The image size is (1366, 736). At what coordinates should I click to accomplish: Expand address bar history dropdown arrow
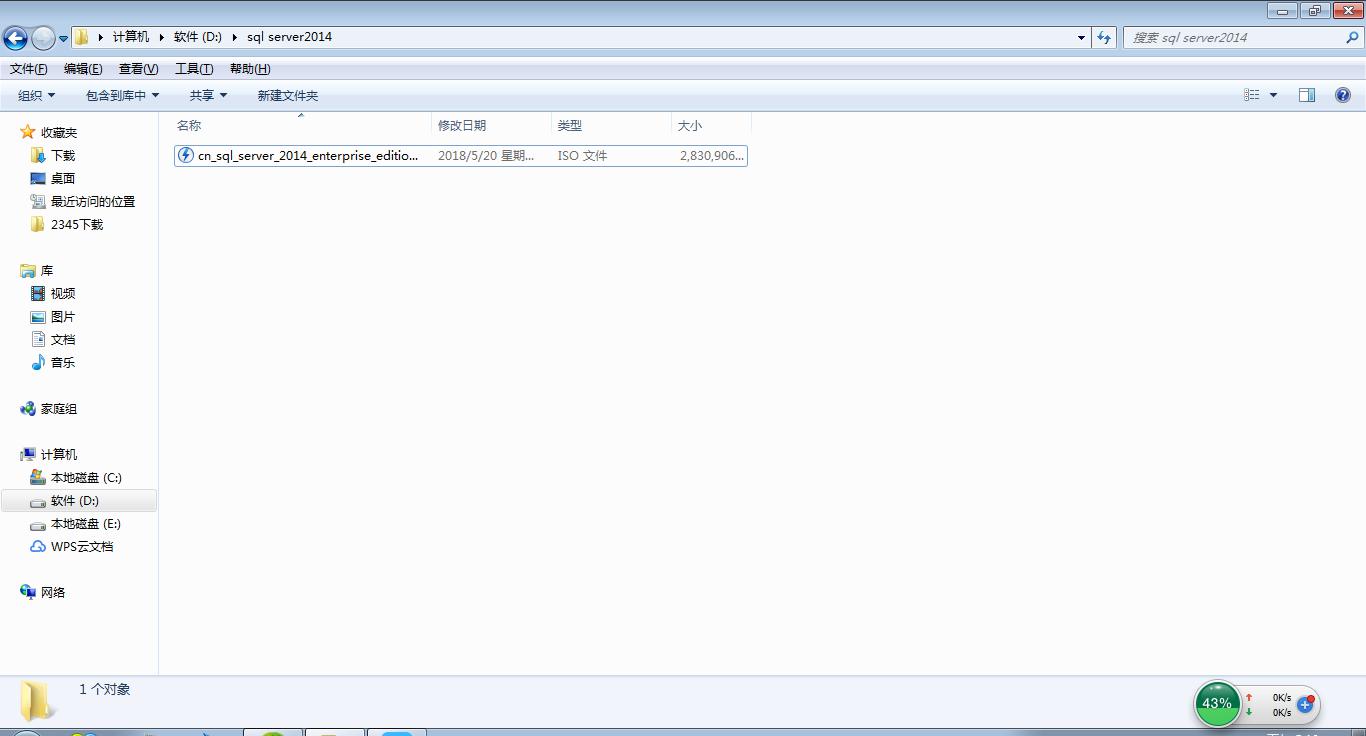click(x=1081, y=37)
